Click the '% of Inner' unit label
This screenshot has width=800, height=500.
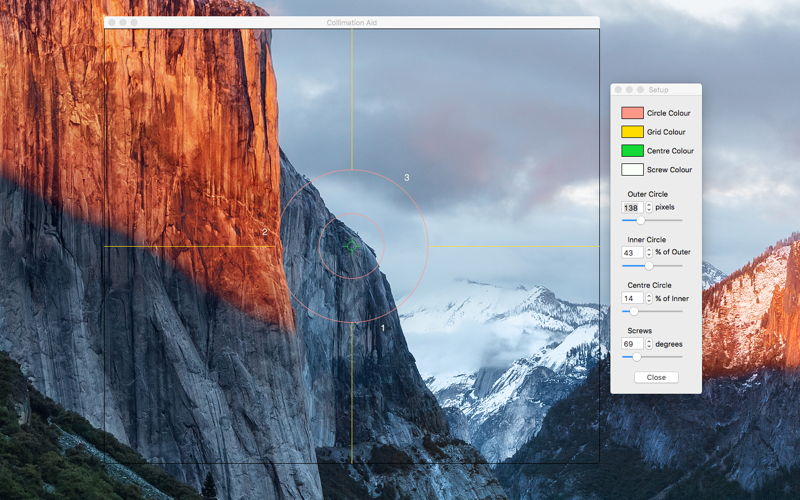(x=672, y=298)
